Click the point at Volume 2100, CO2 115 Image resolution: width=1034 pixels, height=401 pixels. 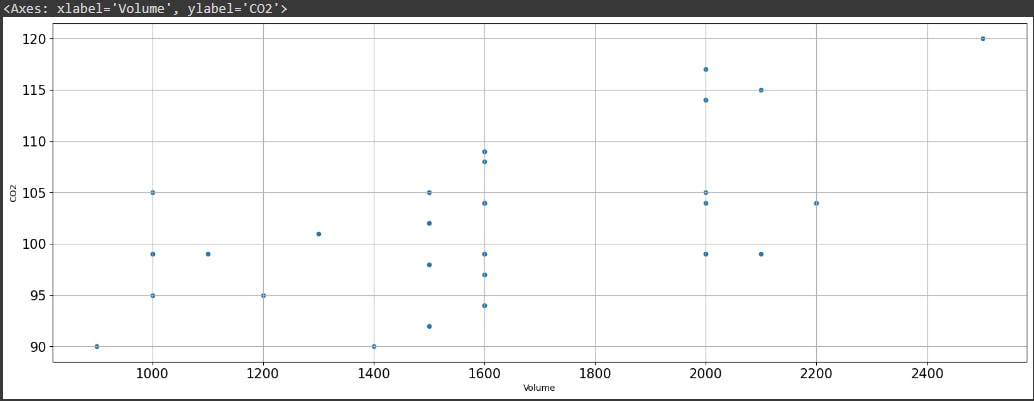pyautogui.click(x=761, y=90)
